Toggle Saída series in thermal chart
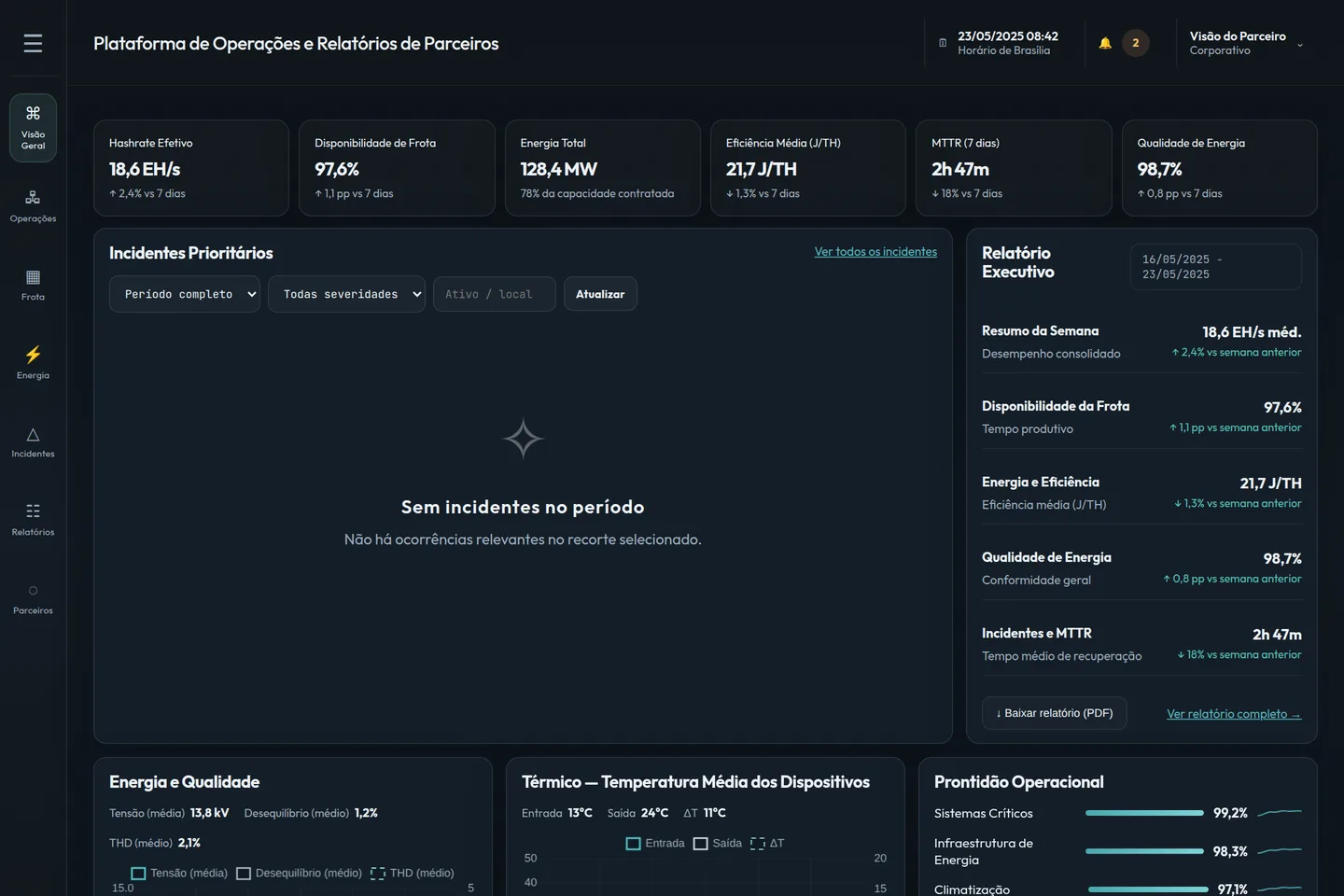The height and width of the screenshot is (896, 1344). click(x=718, y=844)
